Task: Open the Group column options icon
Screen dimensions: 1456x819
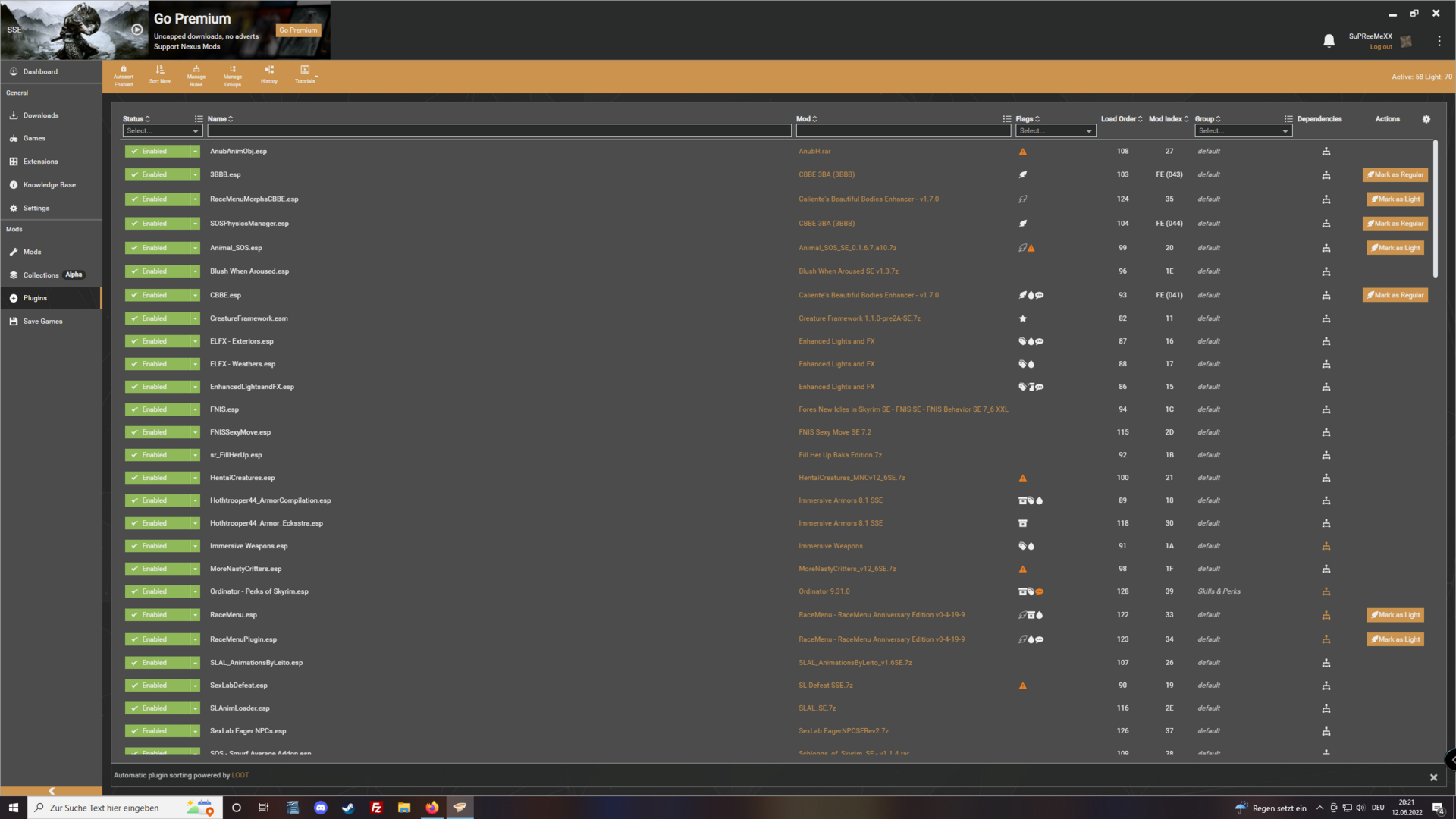Action: click(1288, 119)
